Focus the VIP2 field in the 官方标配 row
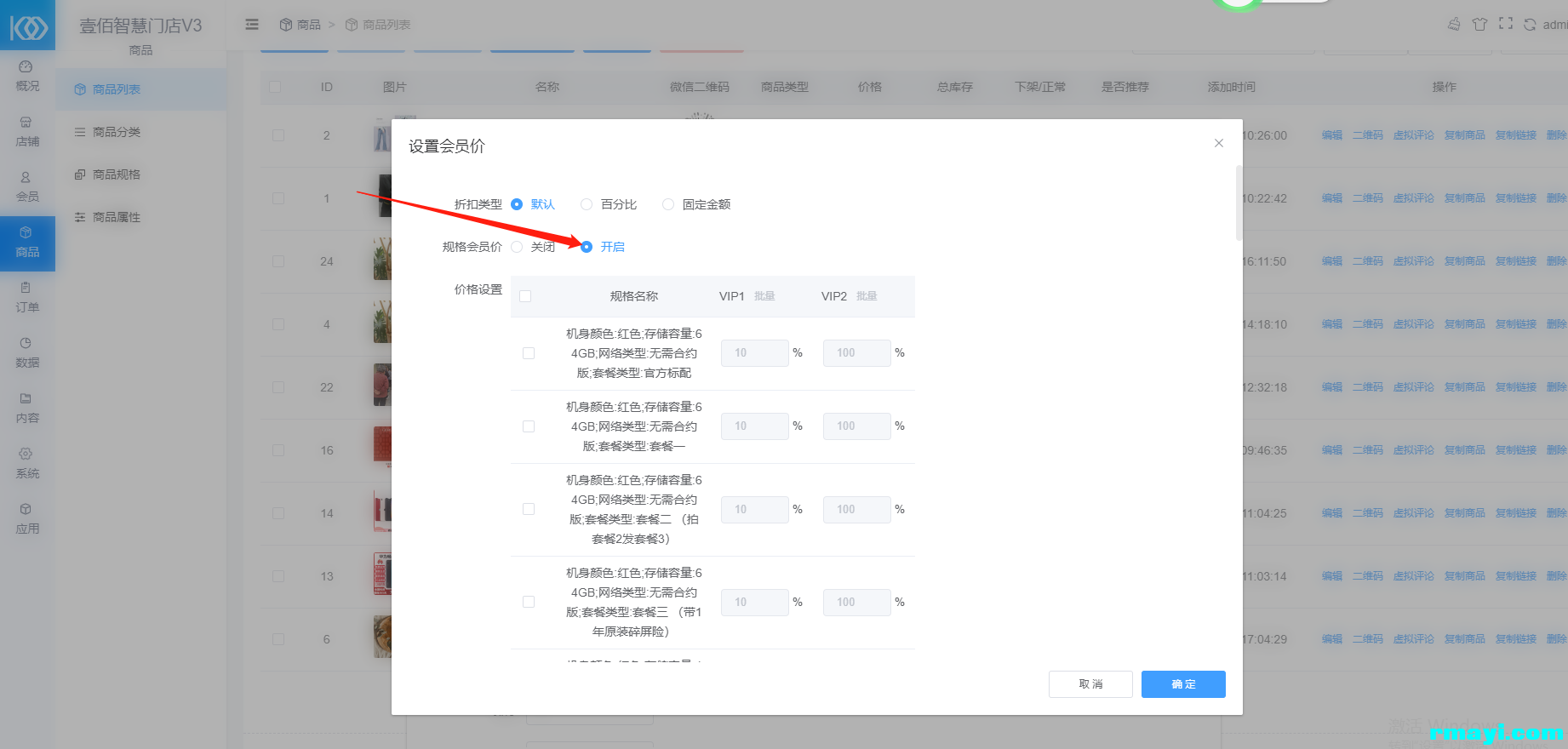The width and height of the screenshot is (1568, 749). click(x=857, y=353)
